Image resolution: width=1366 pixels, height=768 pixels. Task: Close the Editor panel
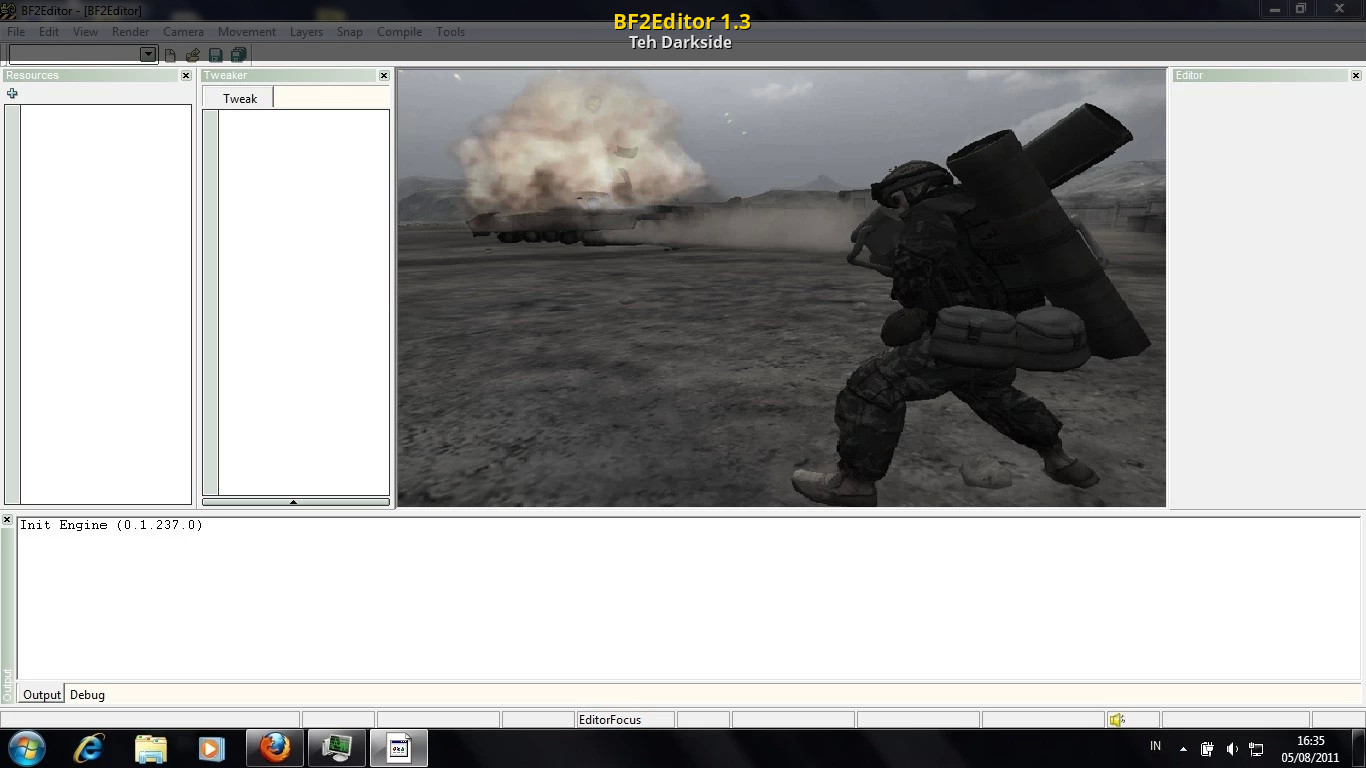[x=1356, y=76]
